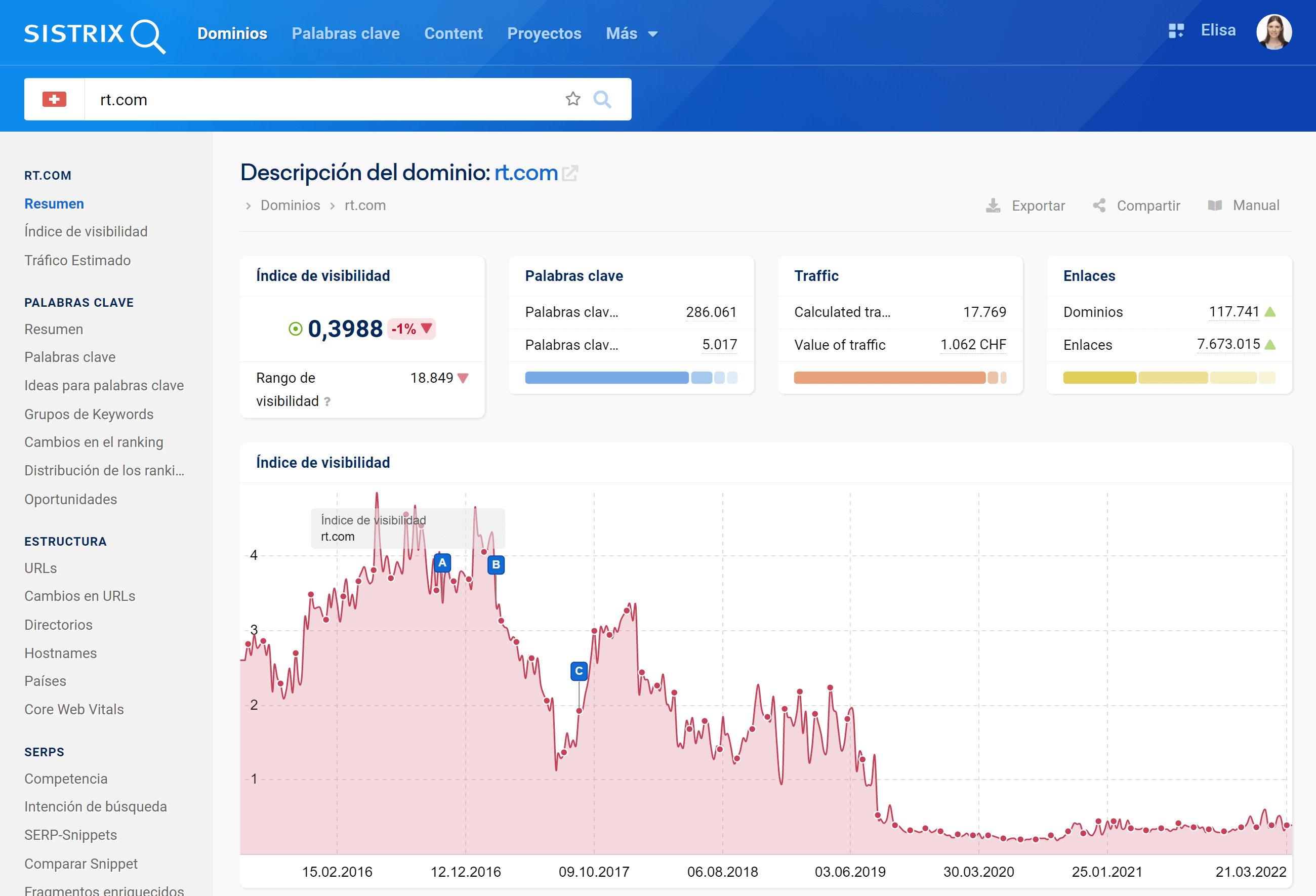Click event pin A on the chart
1316x896 pixels.
click(x=442, y=563)
